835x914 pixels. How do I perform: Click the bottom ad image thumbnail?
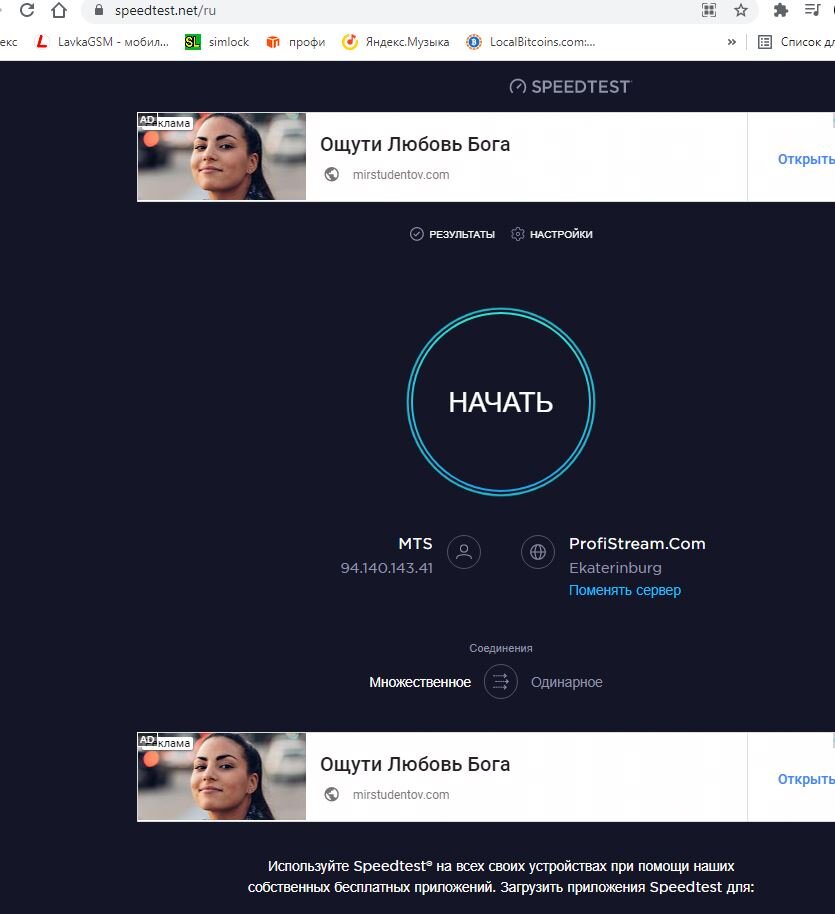pyautogui.click(x=222, y=776)
